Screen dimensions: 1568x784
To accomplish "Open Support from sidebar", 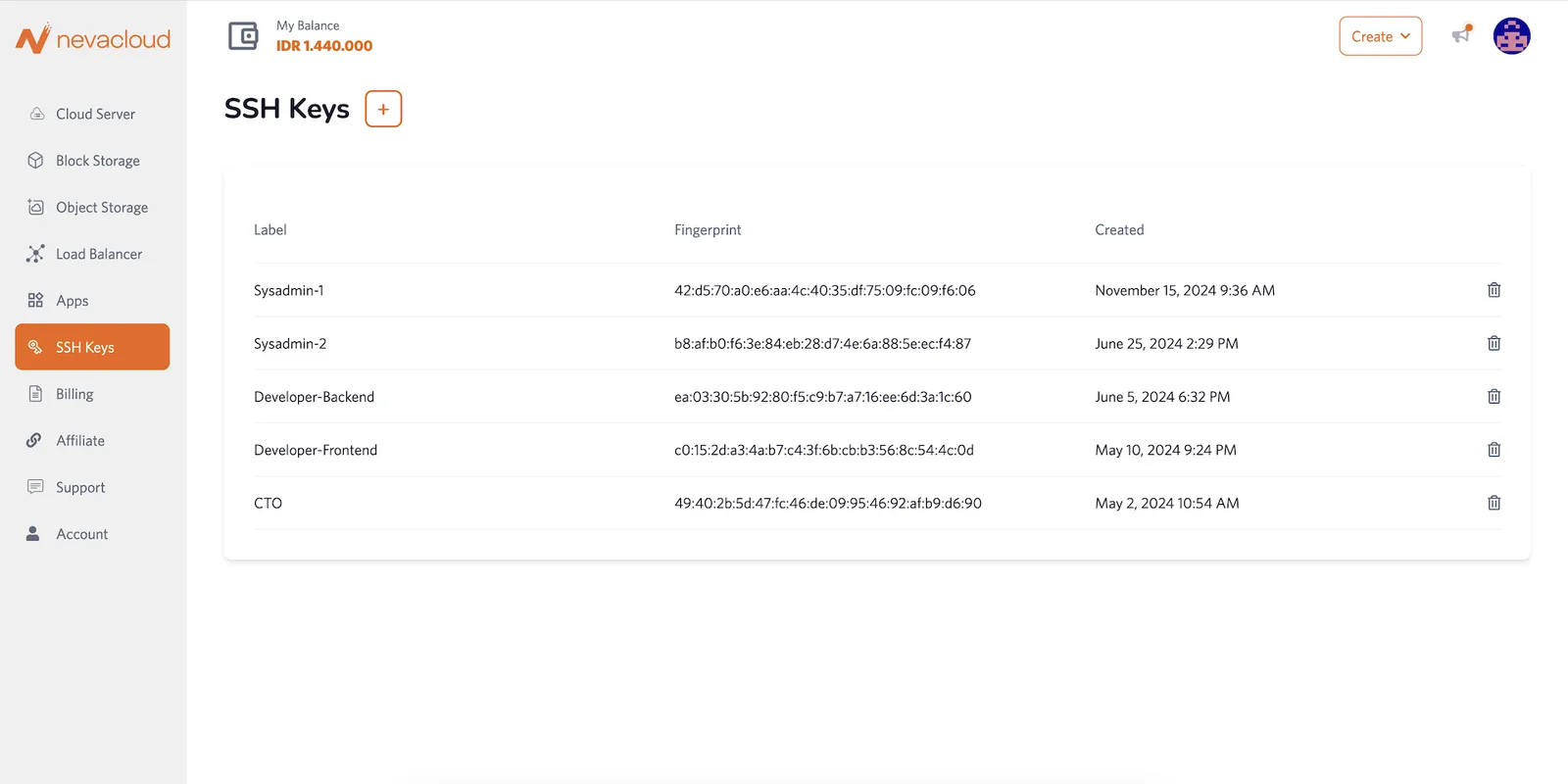I will coord(79,487).
